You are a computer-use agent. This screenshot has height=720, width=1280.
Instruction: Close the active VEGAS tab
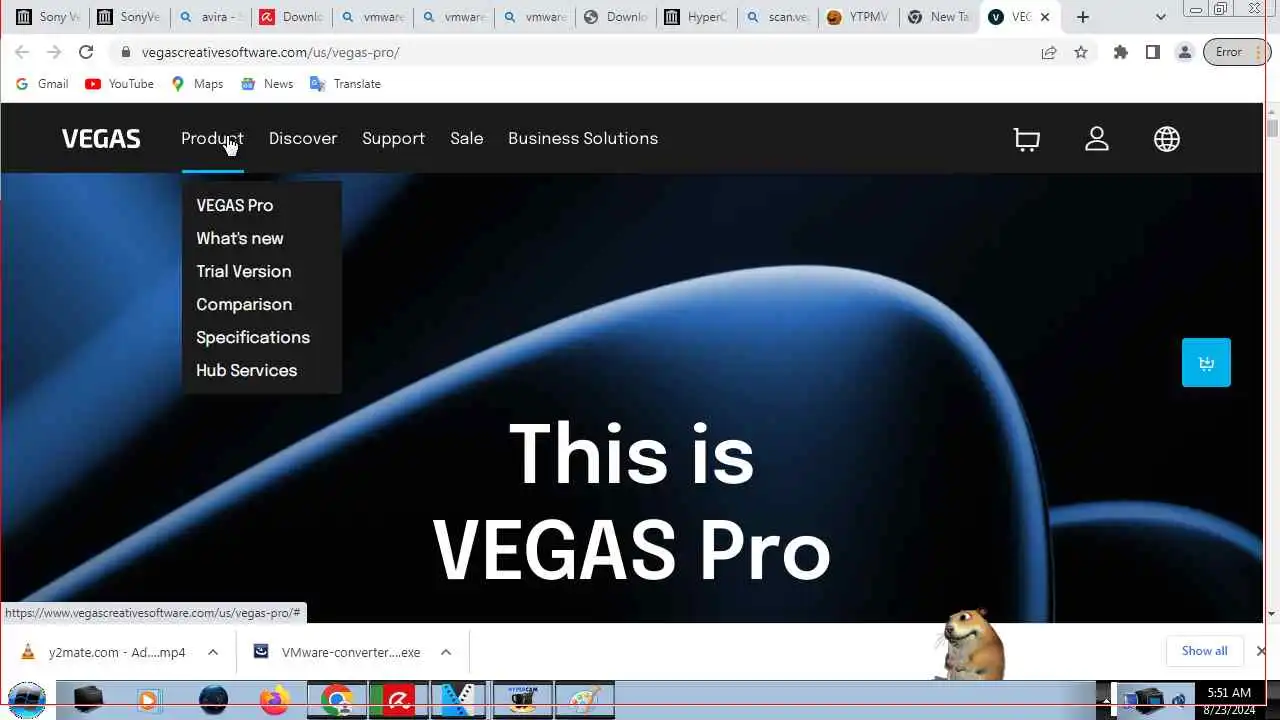[1044, 17]
